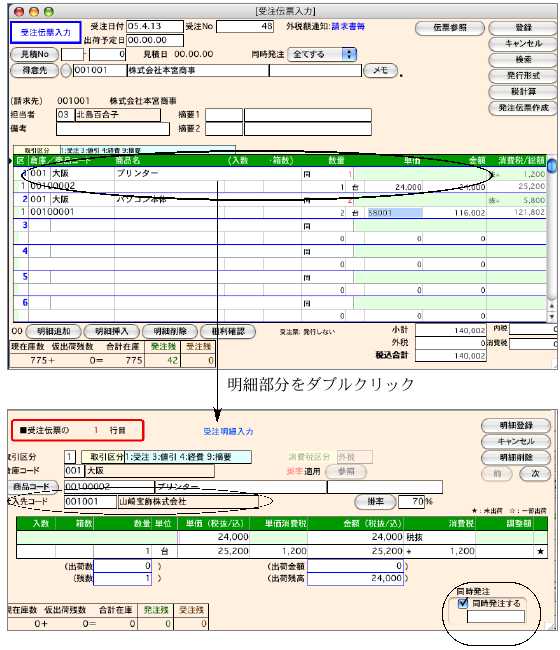Image resolution: width=560 pixels, height=650 pixels.
Task: Click the 明細挿入 button
Action: click(x=112, y=332)
